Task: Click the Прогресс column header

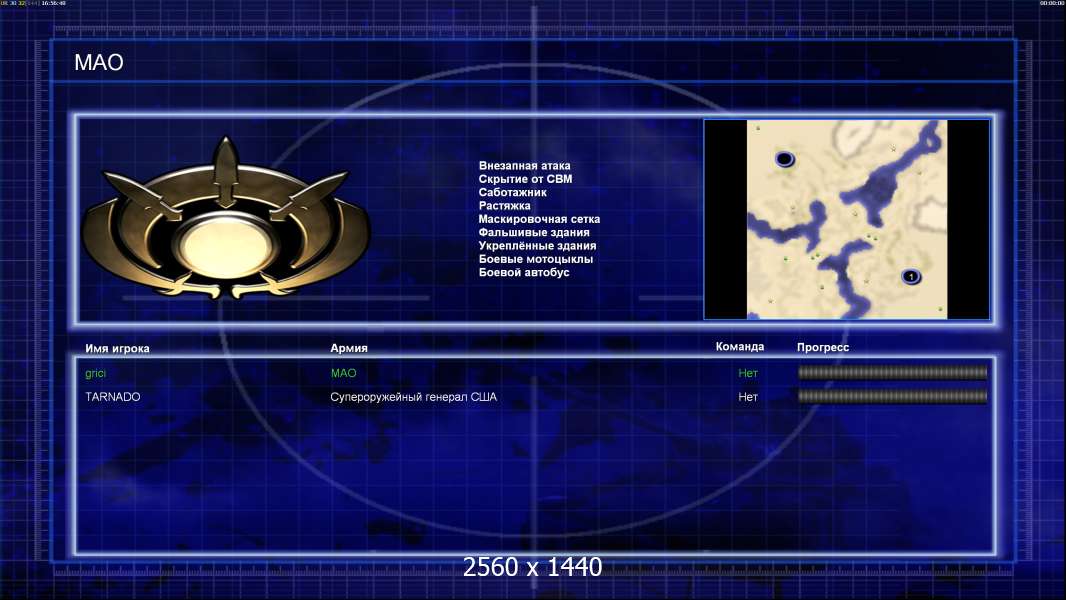Action: (x=823, y=347)
